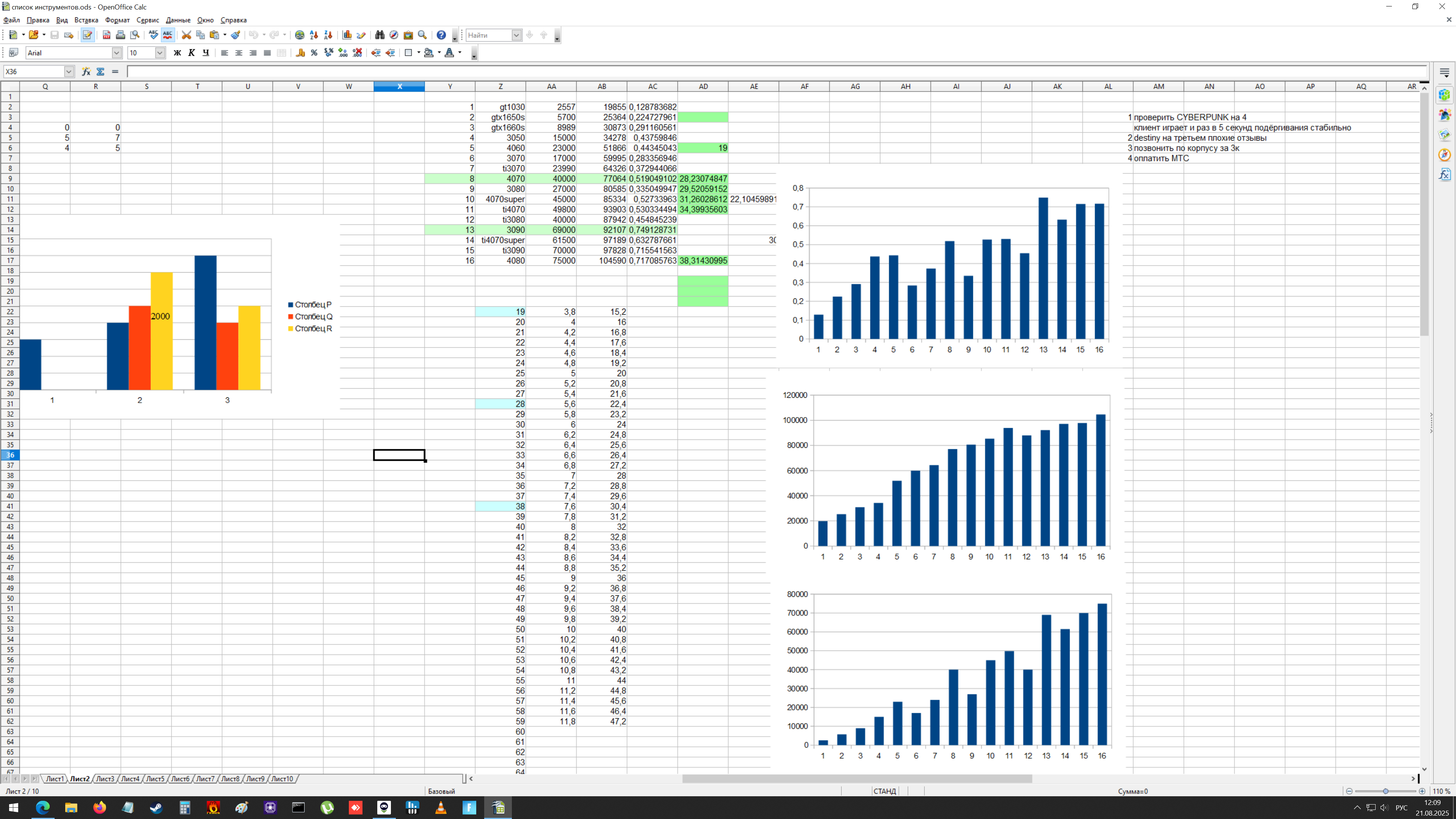Viewport: 1456px width, 819px height.
Task: Open Find & Replace binoculars icon
Action: (380, 35)
